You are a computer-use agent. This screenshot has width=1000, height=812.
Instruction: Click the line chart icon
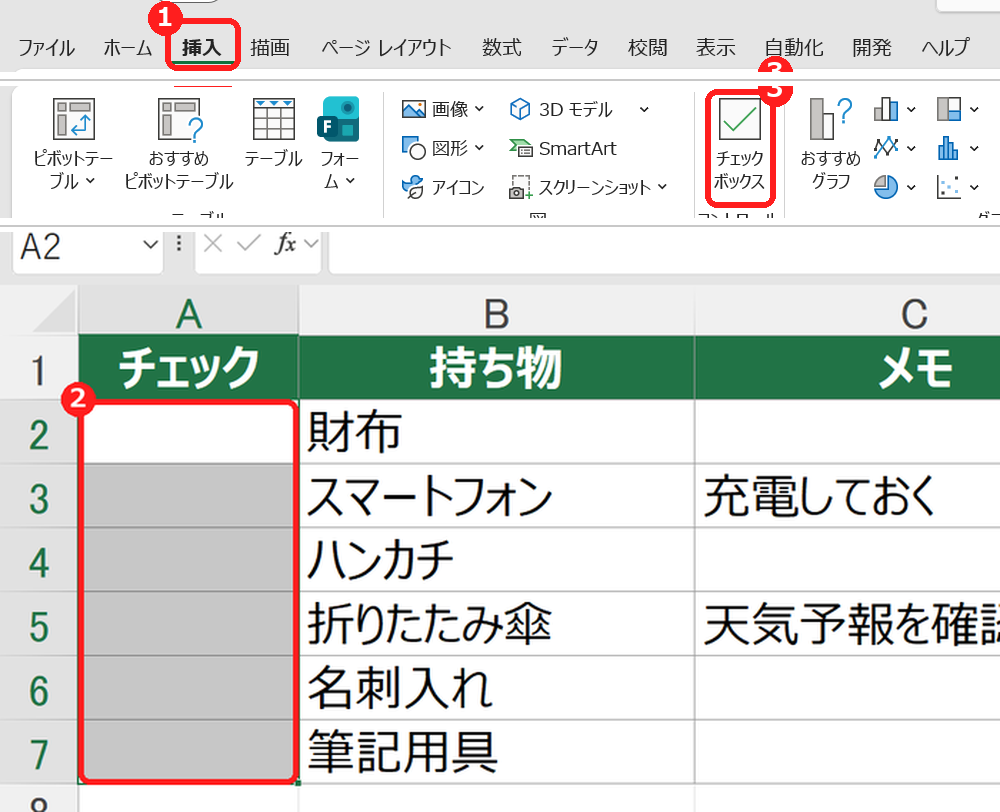pyautogui.click(x=886, y=148)
